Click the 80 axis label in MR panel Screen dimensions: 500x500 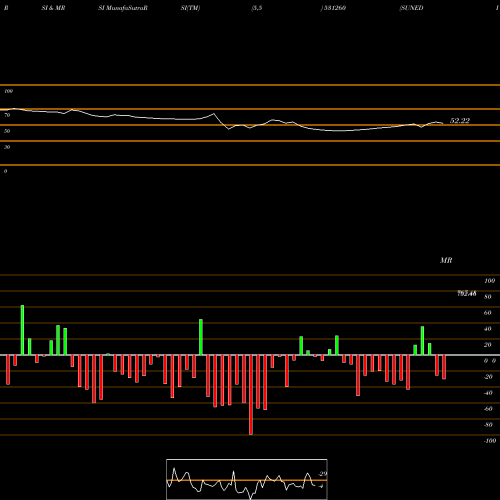click(488, 297)
